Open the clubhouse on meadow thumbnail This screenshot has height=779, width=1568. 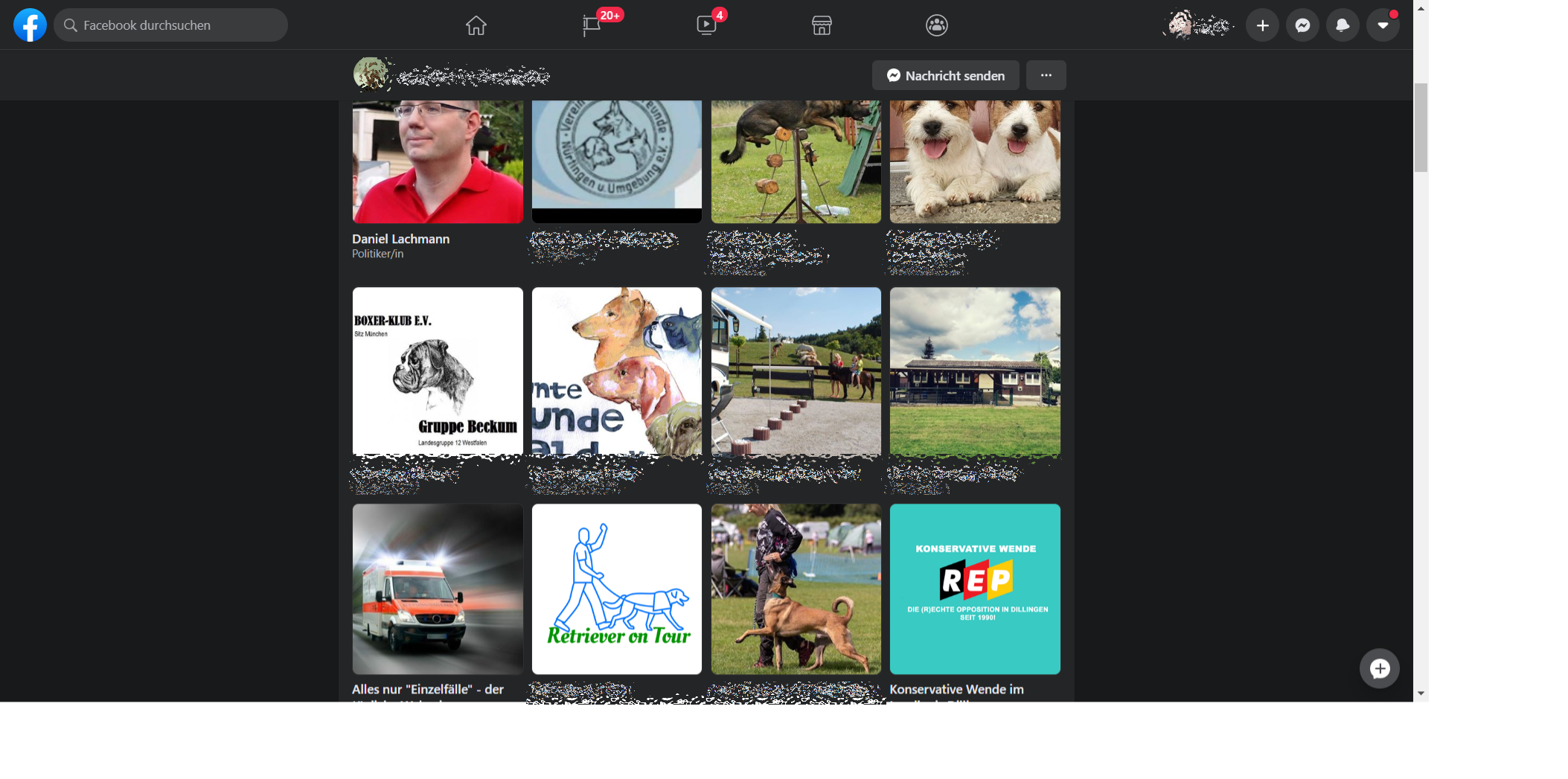pyautogui.click(x=975, y=371)
